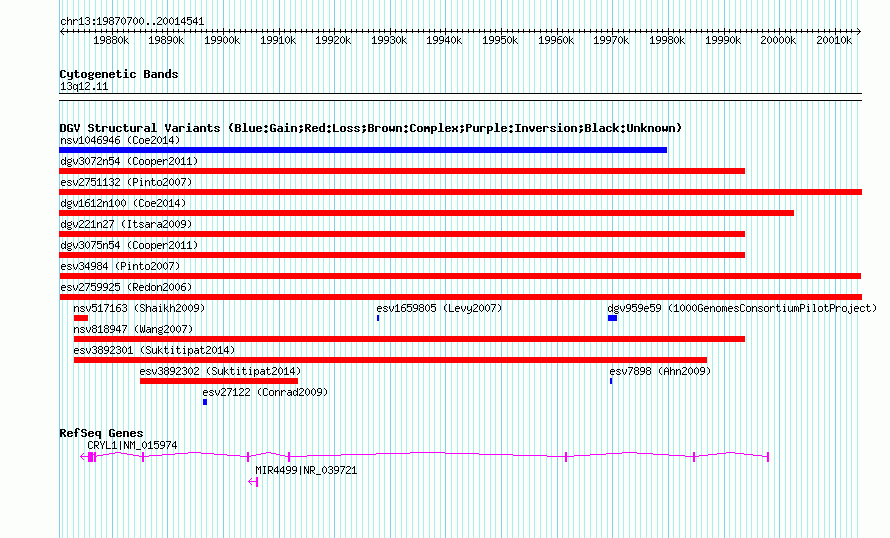This screenshot has height=538, width=890.
Task: Click the 19970k position on the ruler
Action: (611, 40)
